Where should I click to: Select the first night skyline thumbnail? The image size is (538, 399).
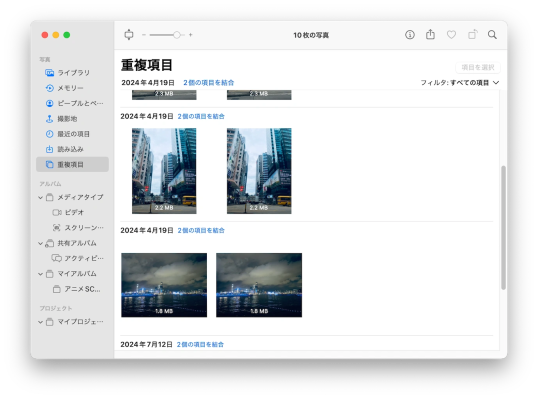tap(164, 285)
